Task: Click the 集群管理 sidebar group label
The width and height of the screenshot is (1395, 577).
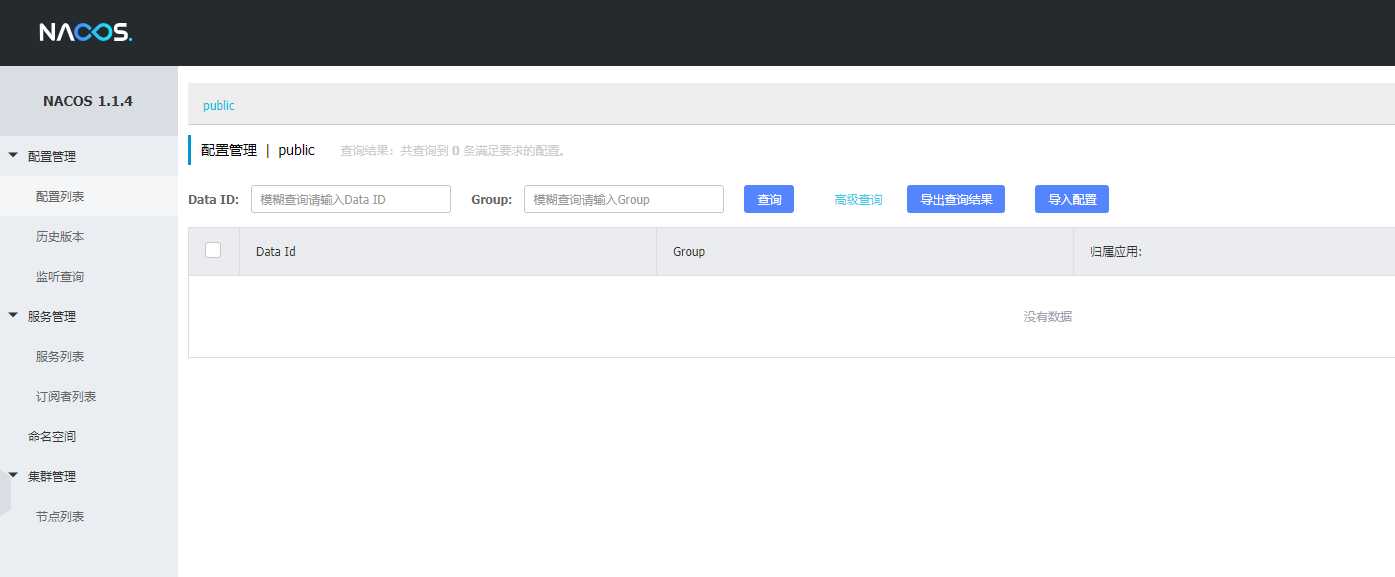Action: tap(52, 476)
